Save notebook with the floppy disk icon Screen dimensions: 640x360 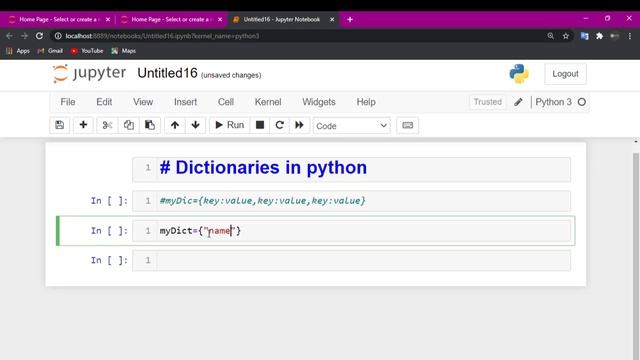click(60, 125)
